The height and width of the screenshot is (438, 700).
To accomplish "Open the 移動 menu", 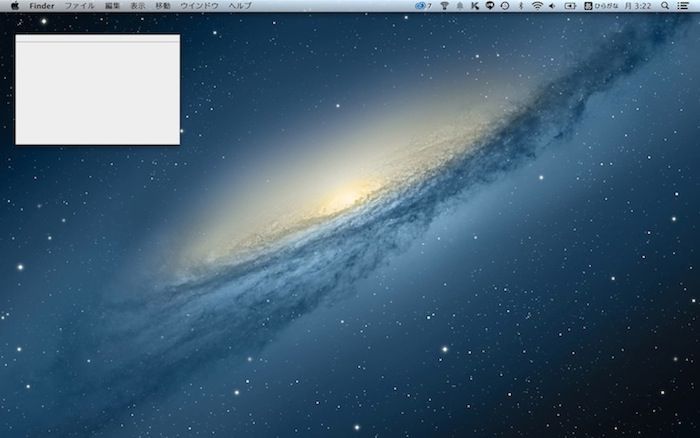I will click(x=163, y=6).
